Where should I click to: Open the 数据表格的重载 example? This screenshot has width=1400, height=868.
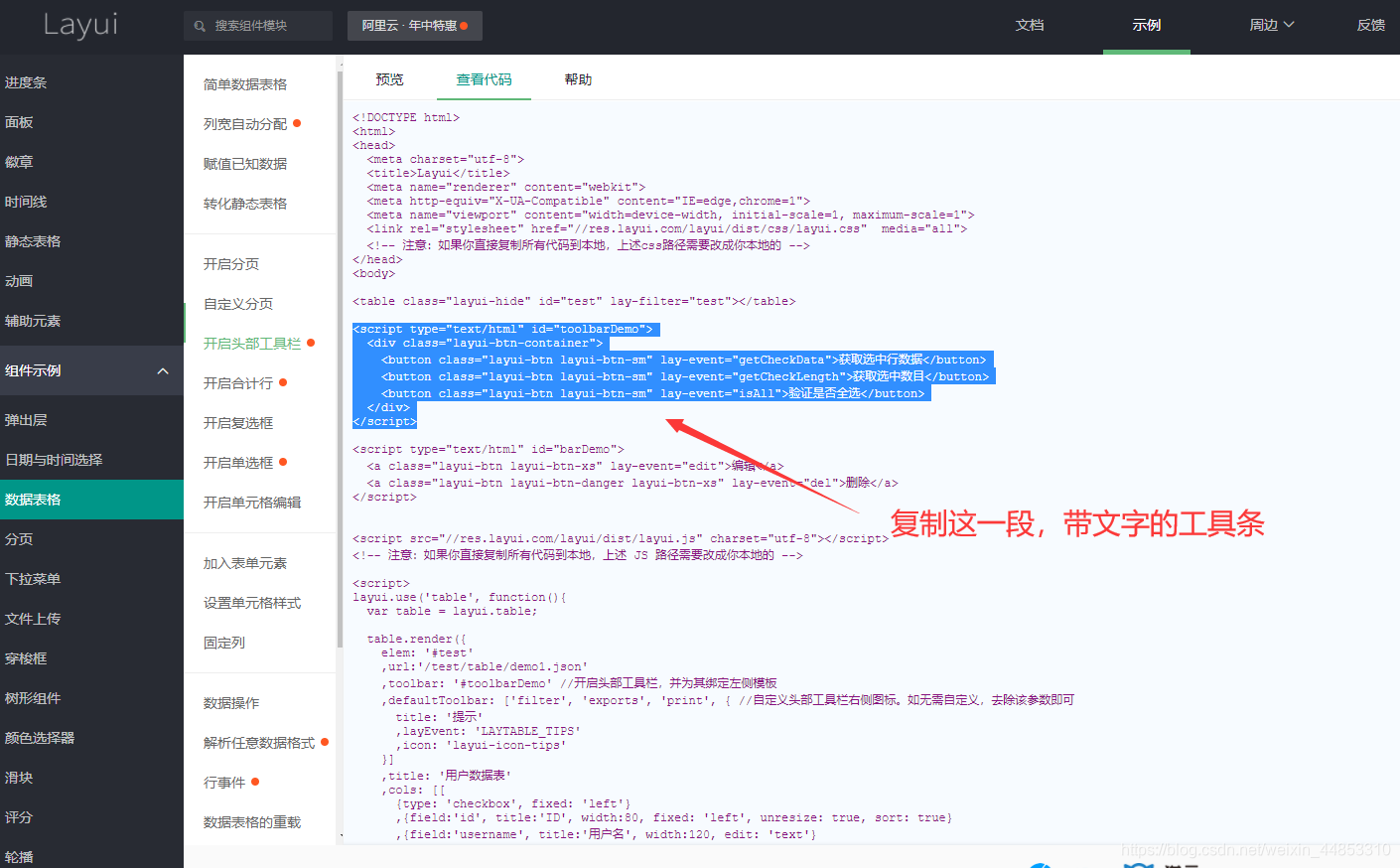(252, 822)
